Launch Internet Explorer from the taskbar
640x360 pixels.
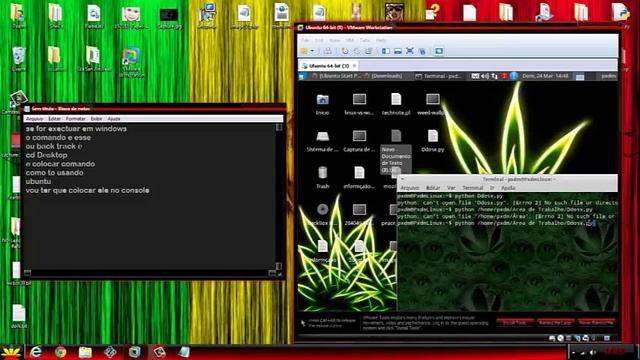tap(36, 352)
